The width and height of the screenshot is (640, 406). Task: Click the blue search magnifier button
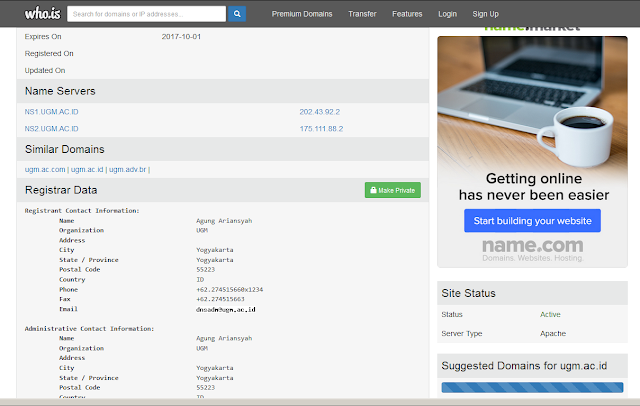click(237, 14)
